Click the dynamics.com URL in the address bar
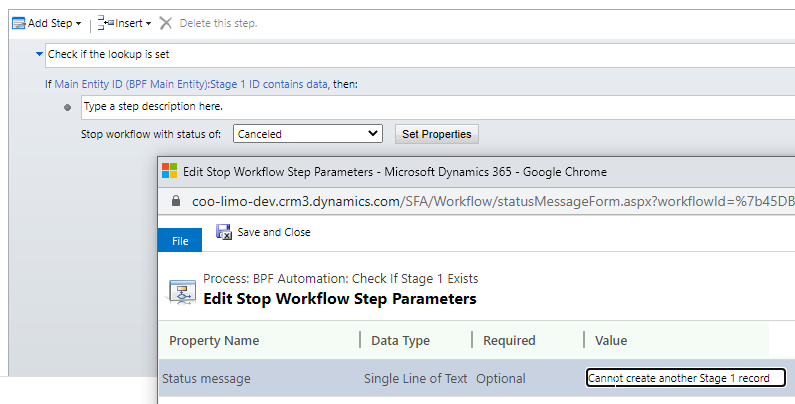This screenshot has width=795, height=404. [x=493, y=201]
